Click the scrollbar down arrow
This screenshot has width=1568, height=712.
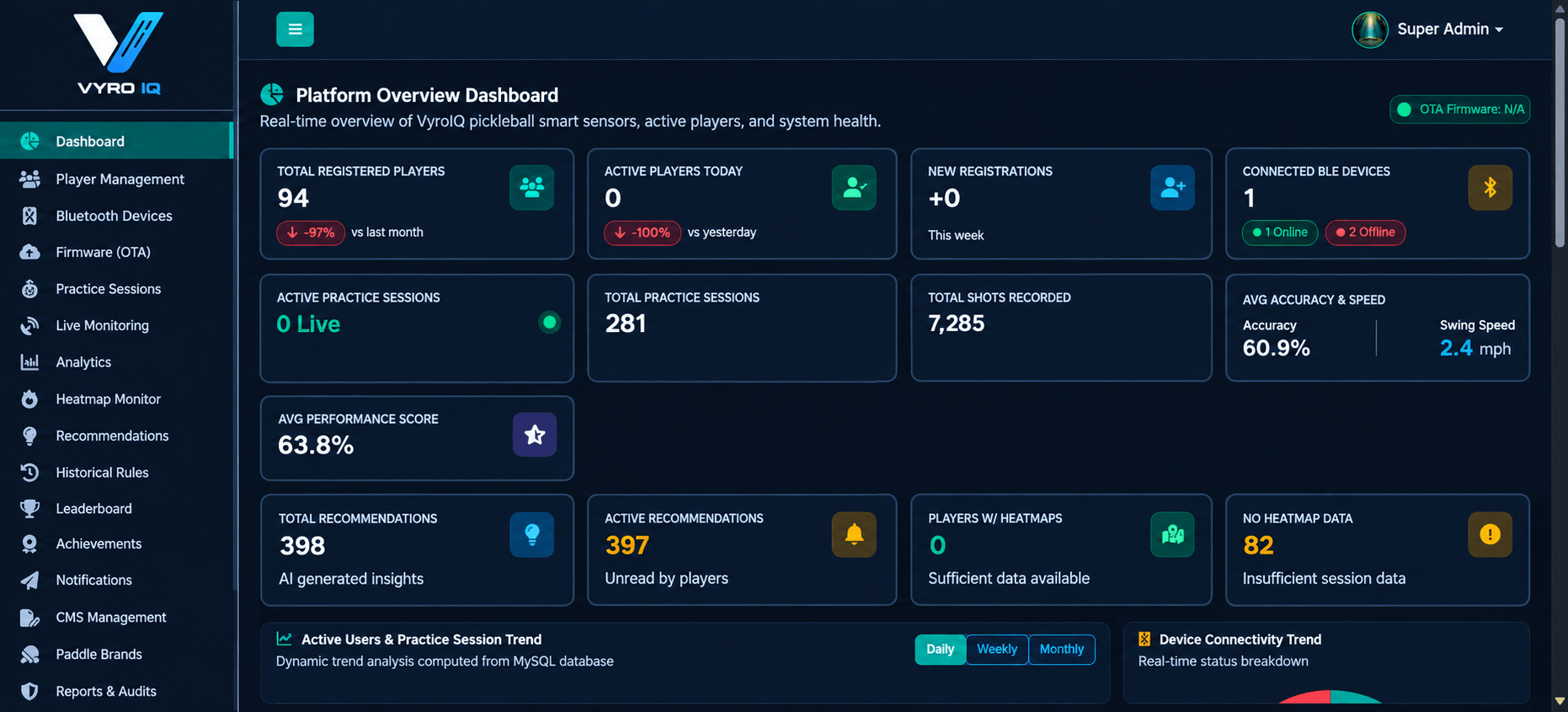click(x=1560, y=701)
